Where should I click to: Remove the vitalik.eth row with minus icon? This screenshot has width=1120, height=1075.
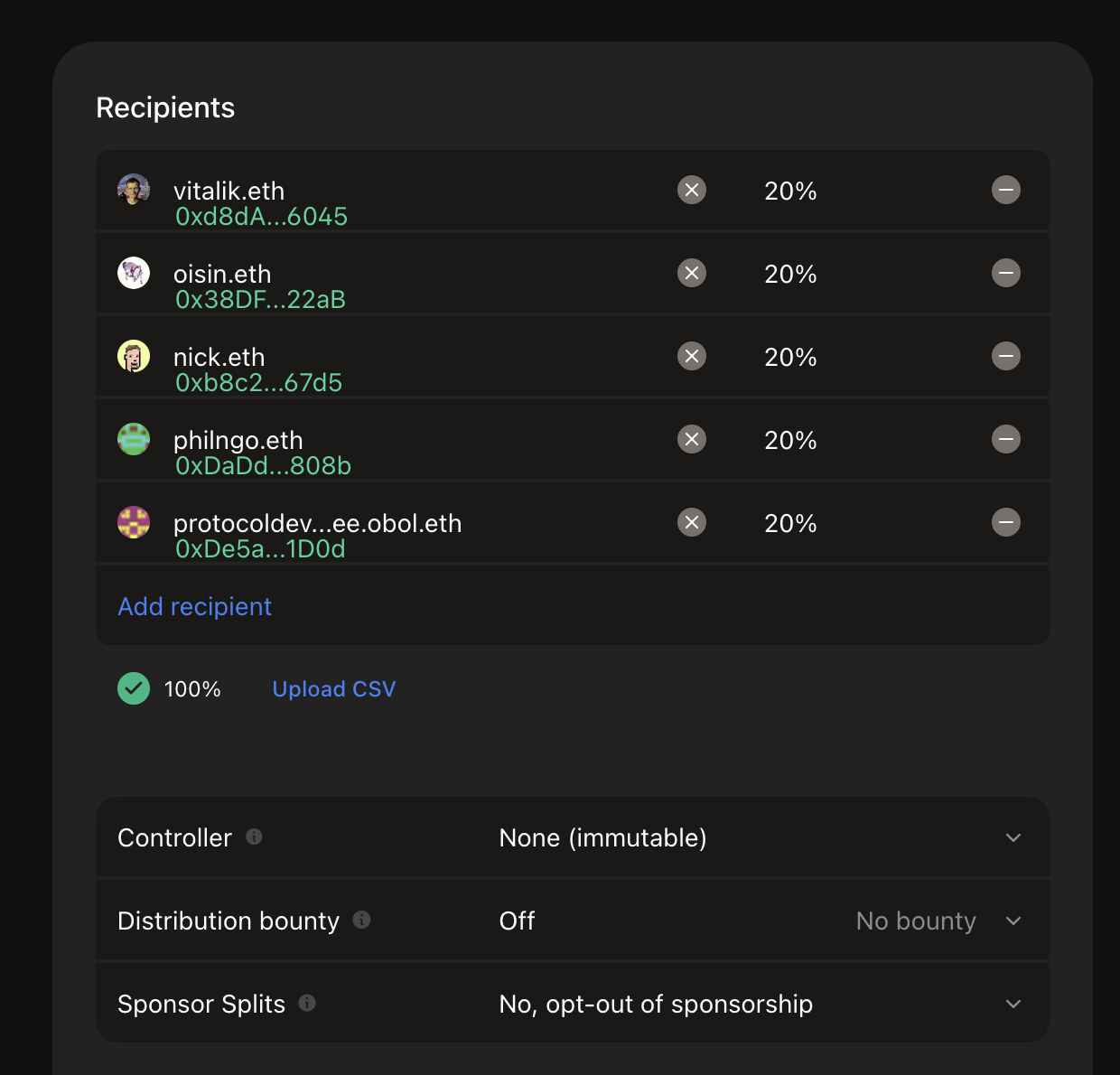(x=1006, y=190)
